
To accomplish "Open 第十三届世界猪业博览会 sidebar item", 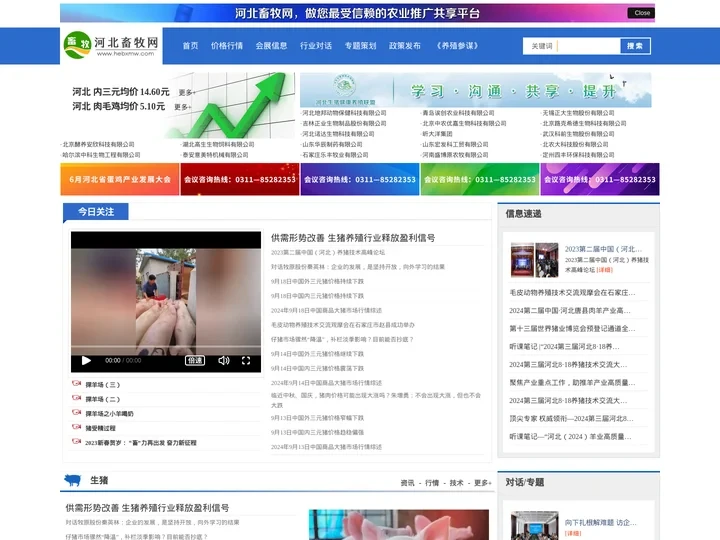I will (x=572, y=329).
